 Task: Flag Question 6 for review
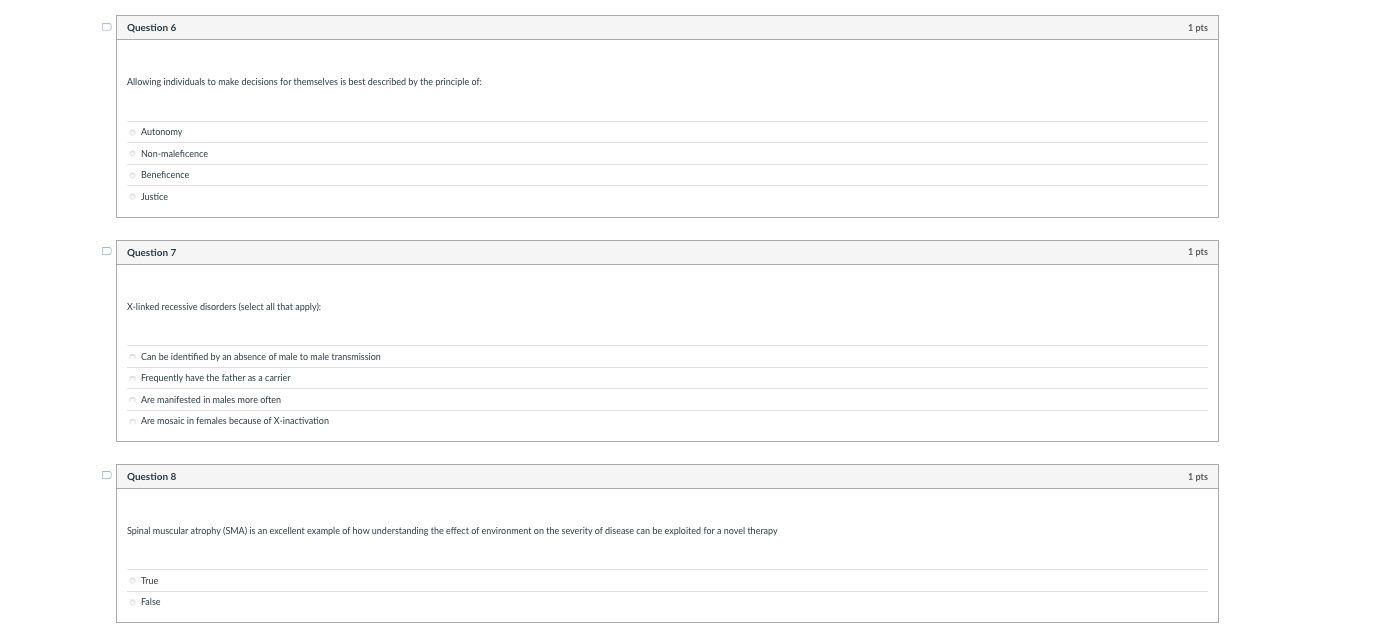[106, 27]
